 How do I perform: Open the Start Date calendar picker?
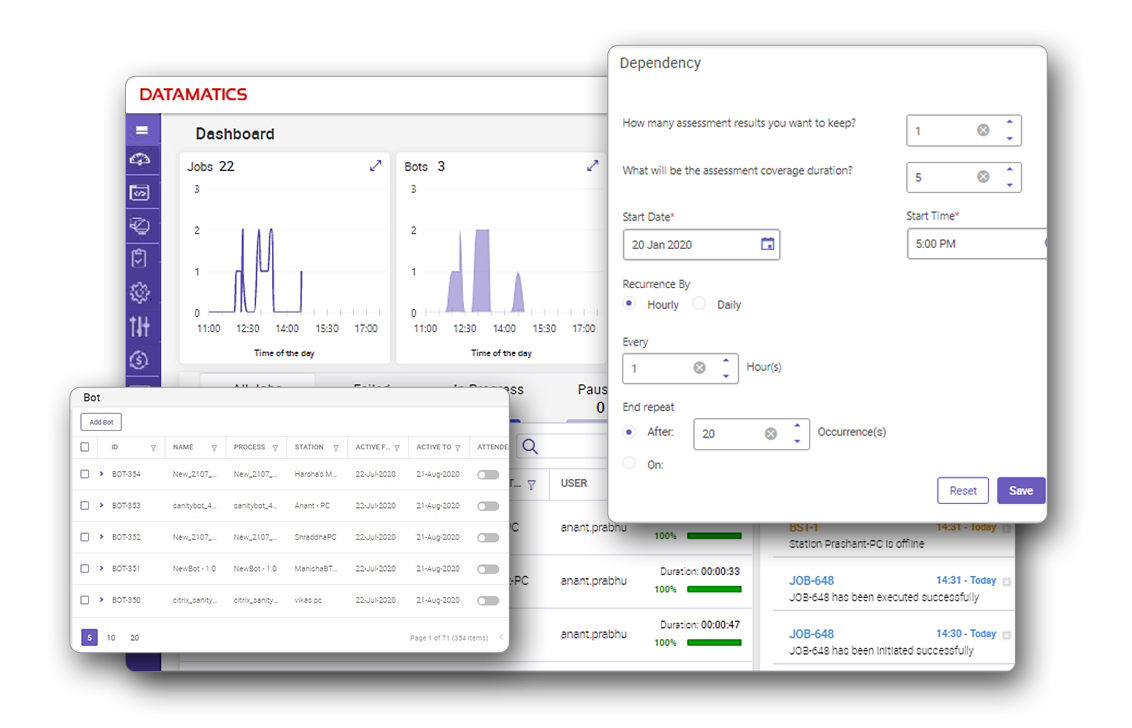tap(767, 244)
